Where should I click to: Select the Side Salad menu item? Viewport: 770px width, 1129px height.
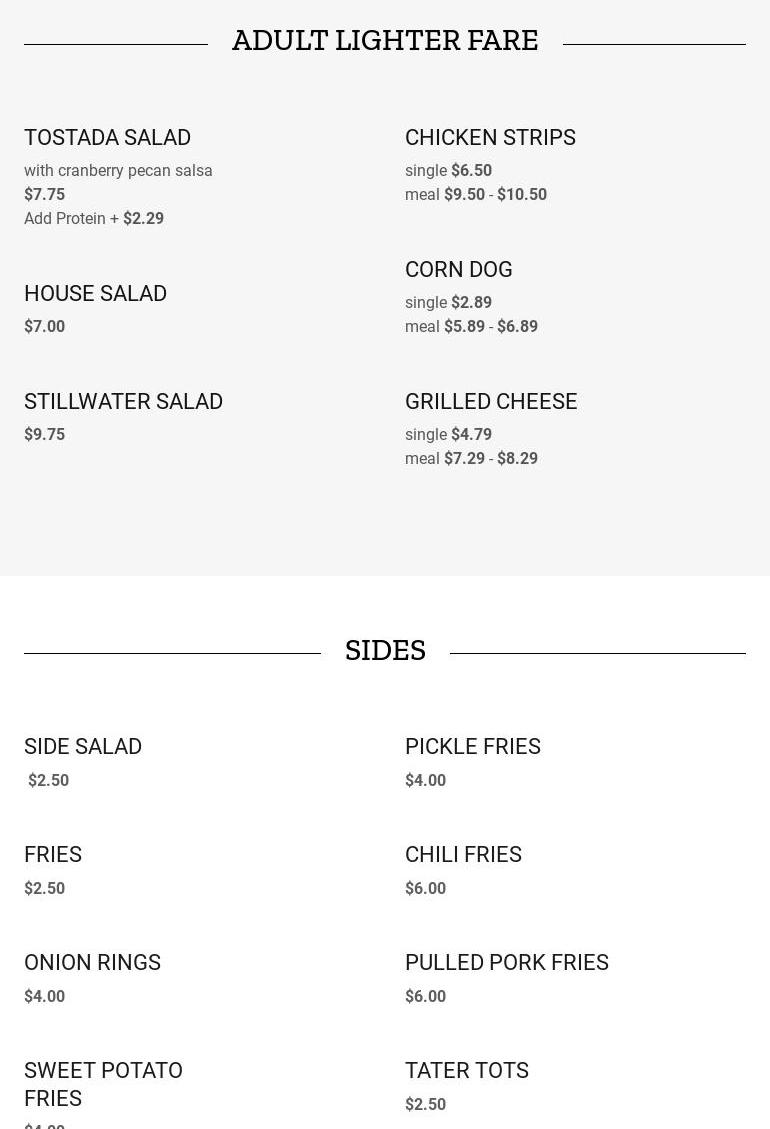click(x=83, y=746)
